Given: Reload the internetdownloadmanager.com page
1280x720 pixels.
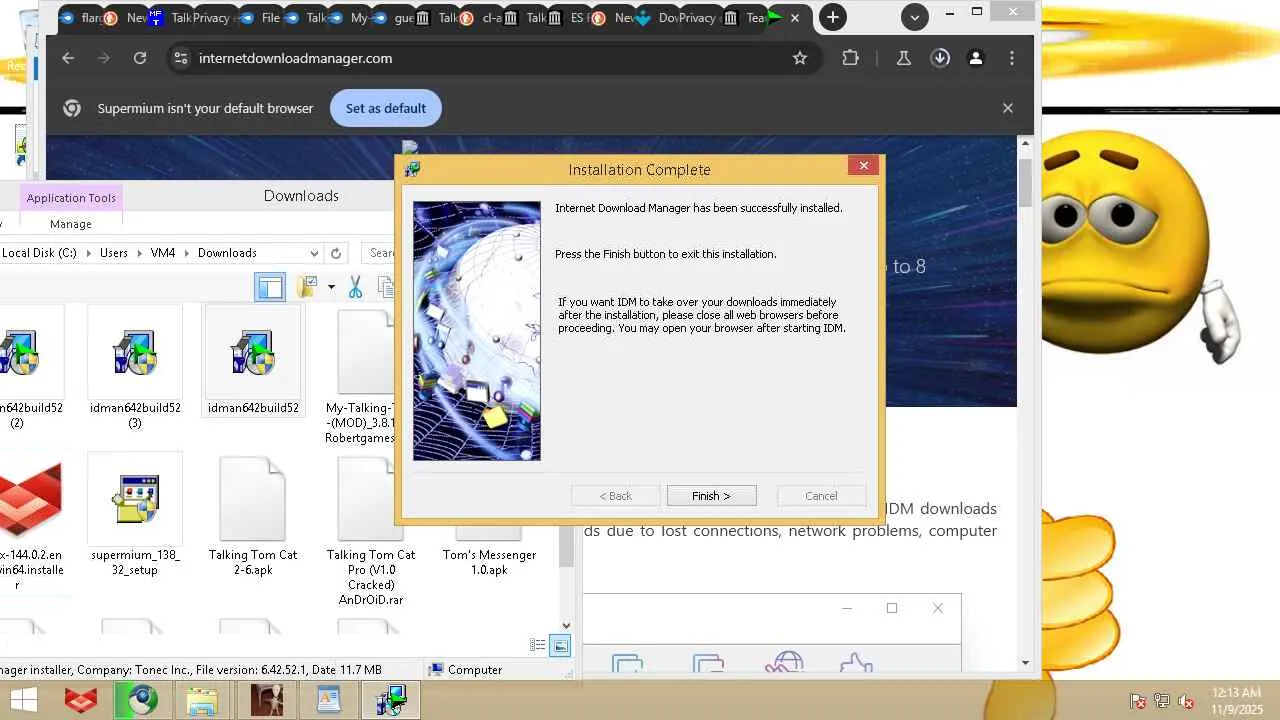Looking at the screenshot, I should [140, 58].
